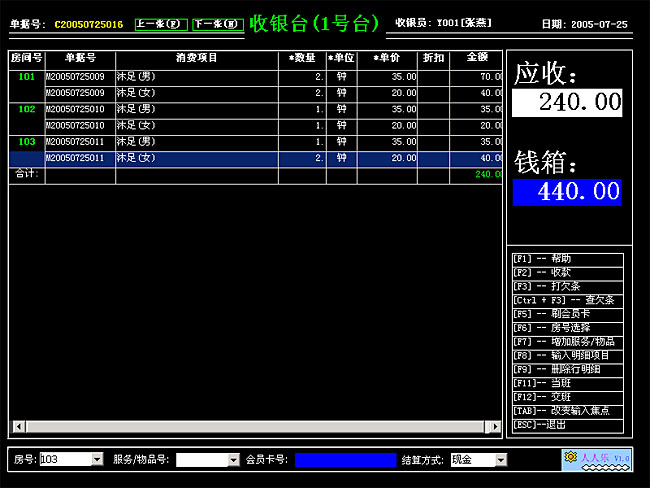Expand the 服务/物品号 dropdown list
The width and height of the screenshot is (650, 488).
coord(235,460)
